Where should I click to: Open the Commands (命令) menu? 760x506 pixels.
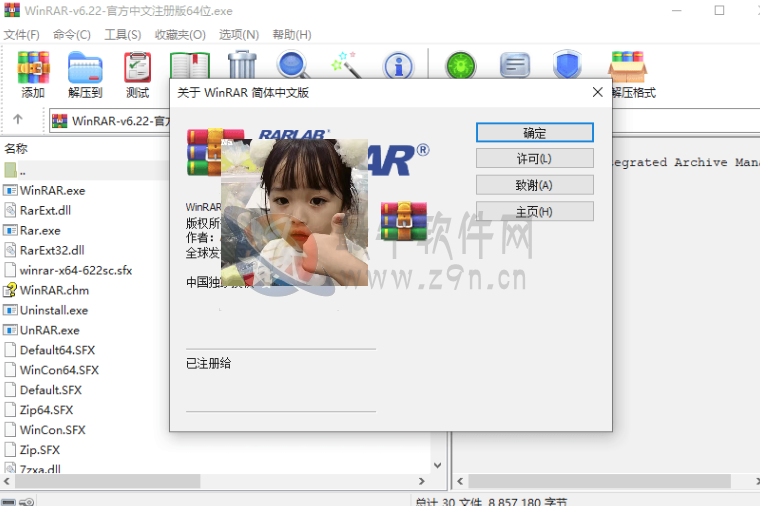(x=72, y=34)
